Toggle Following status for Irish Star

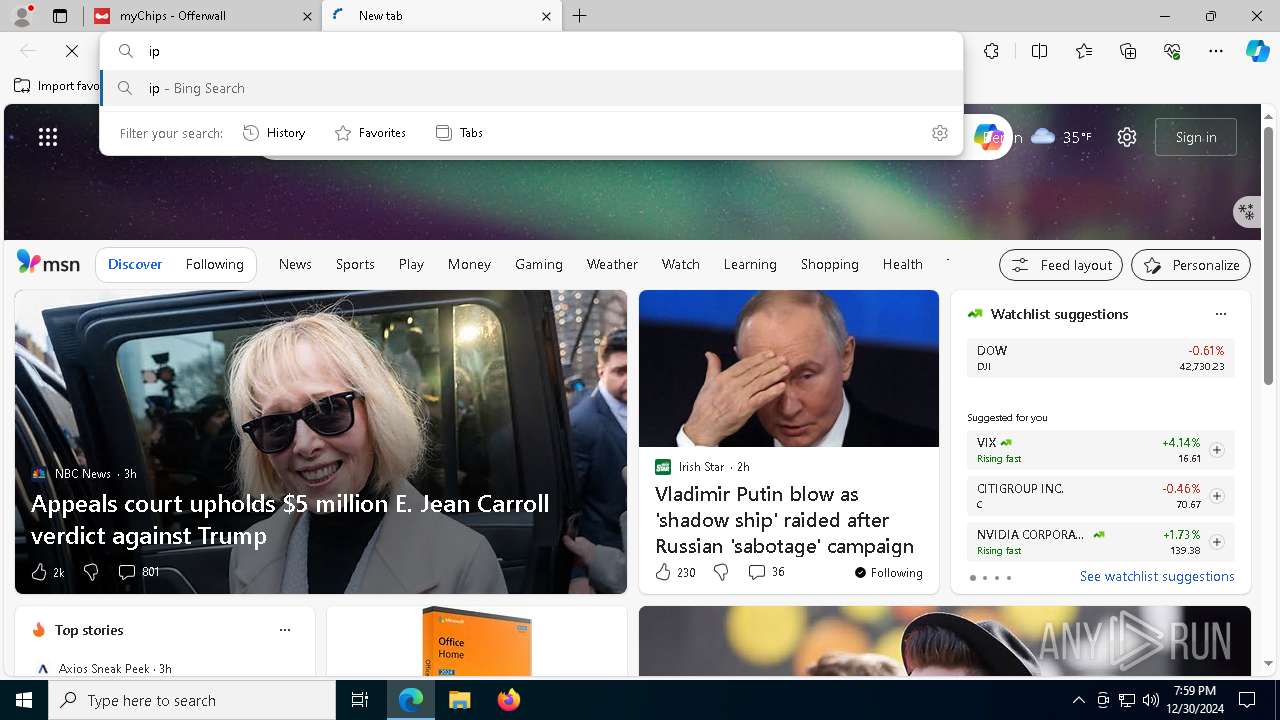tap(888, 573)
